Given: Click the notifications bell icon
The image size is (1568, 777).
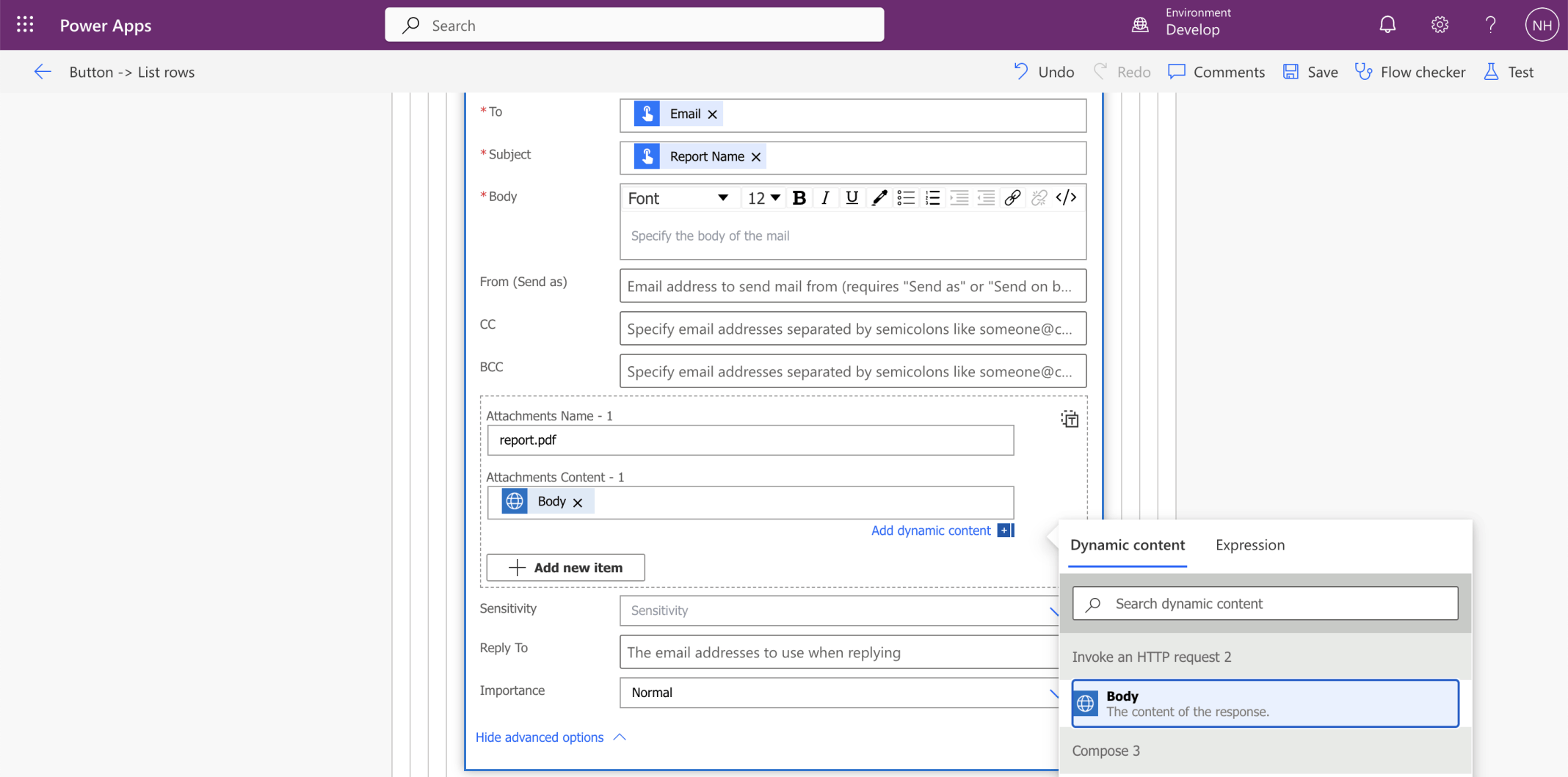Looking at the screenshot, I should (1387, 25).
